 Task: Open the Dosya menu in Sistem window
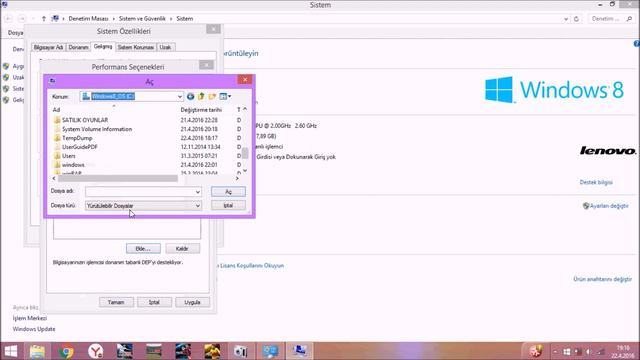click(x=16, y=33)
